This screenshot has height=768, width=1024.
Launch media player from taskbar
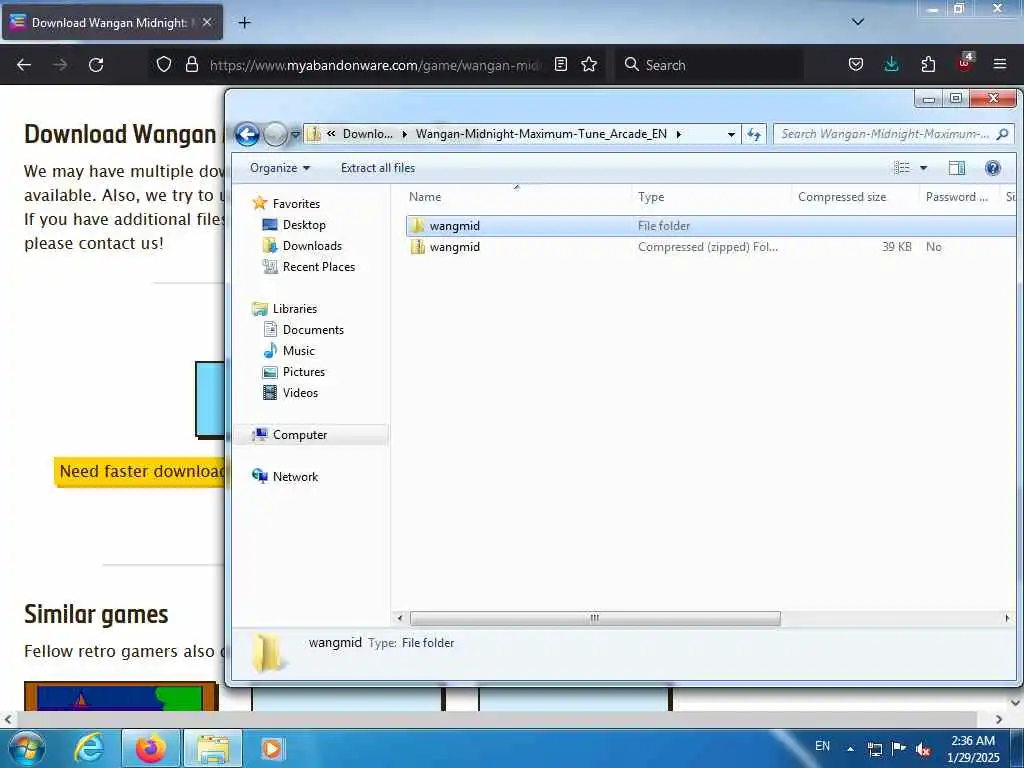tap(271, 748)
